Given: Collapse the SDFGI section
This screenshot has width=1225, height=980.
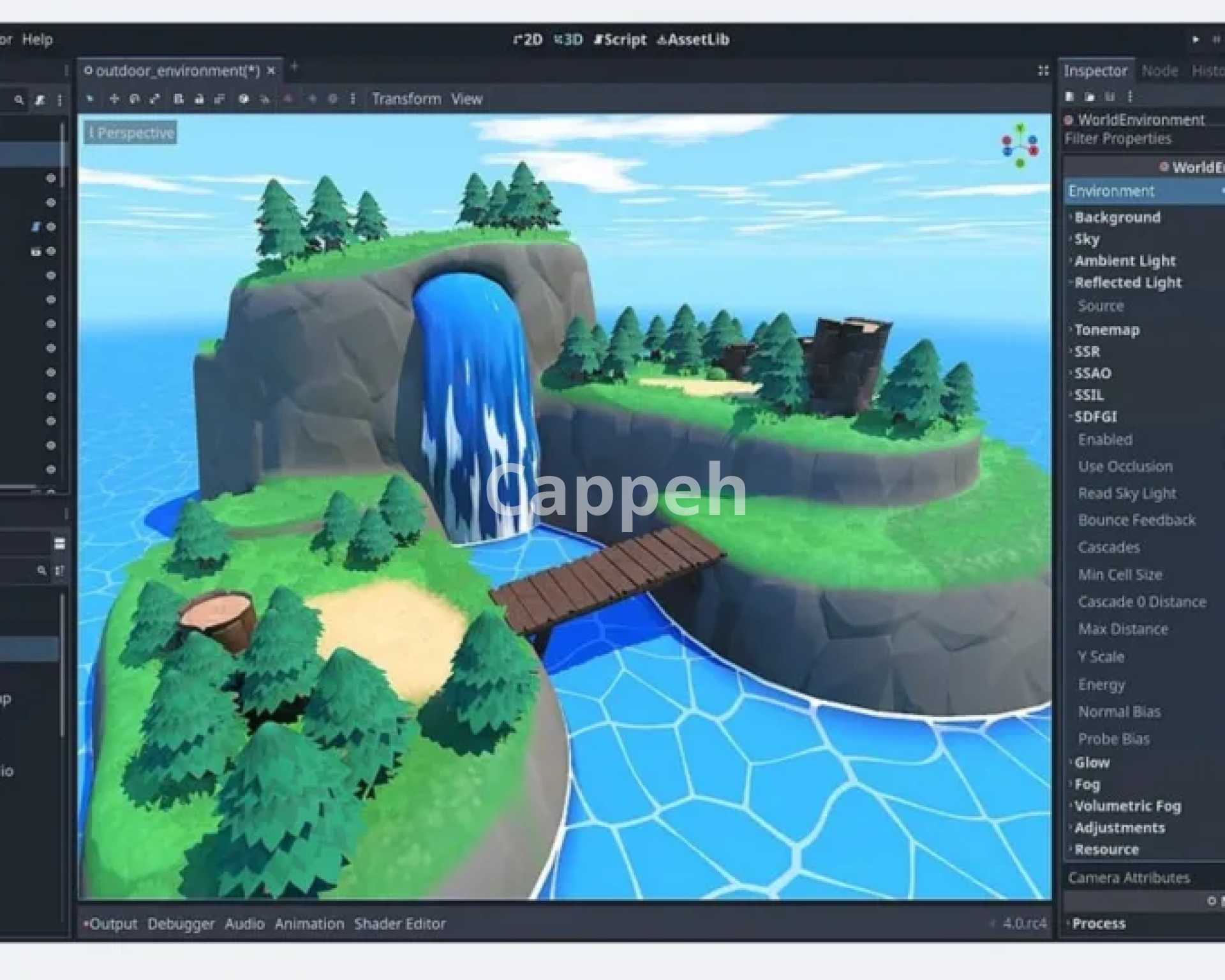Looking at the screenshot, I should point(1095,417).
